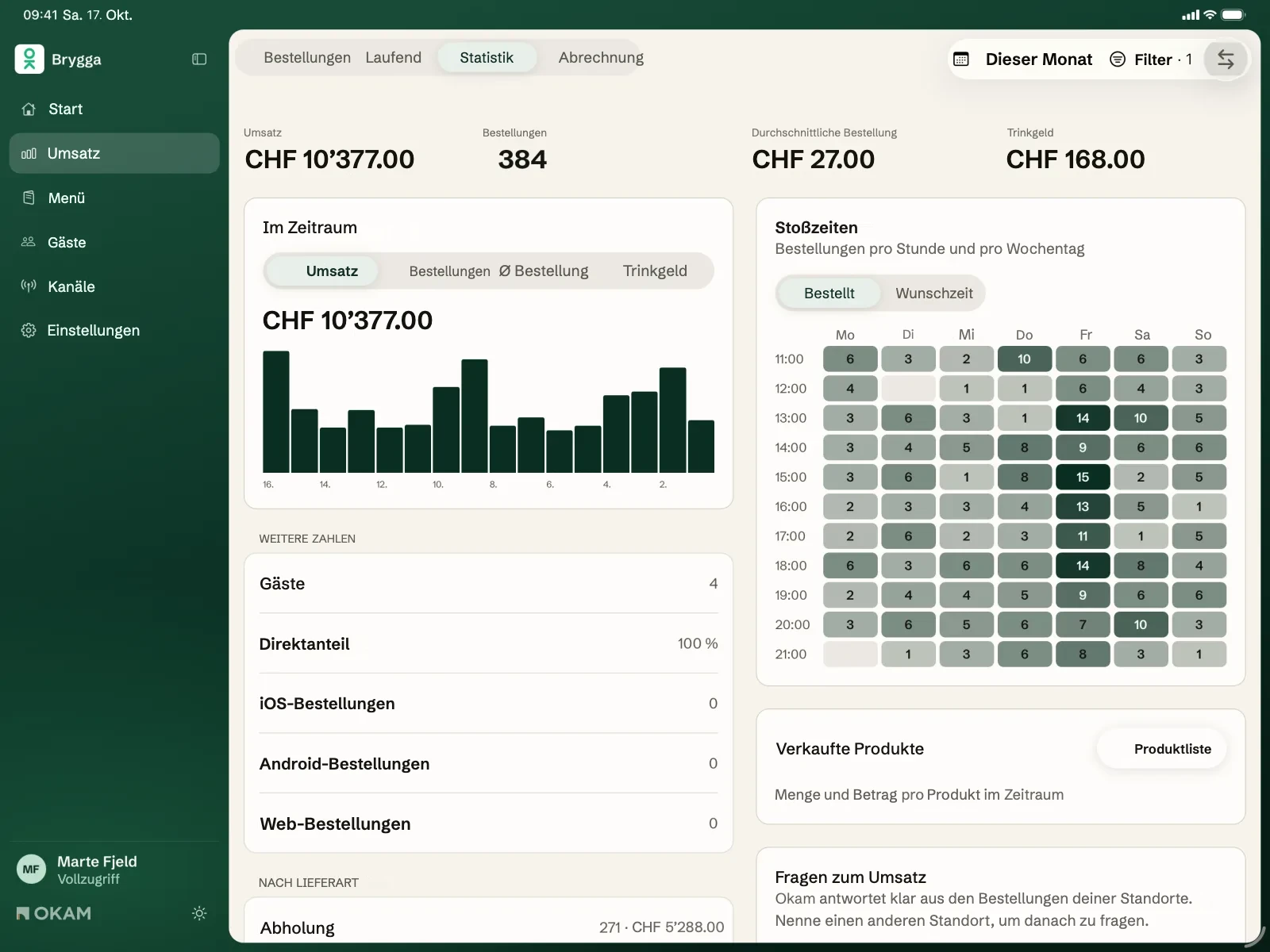Click the Einstellungen gear icon
Image resolution: width=1270 pixels, height=952 pixels.
click(29, 331)
